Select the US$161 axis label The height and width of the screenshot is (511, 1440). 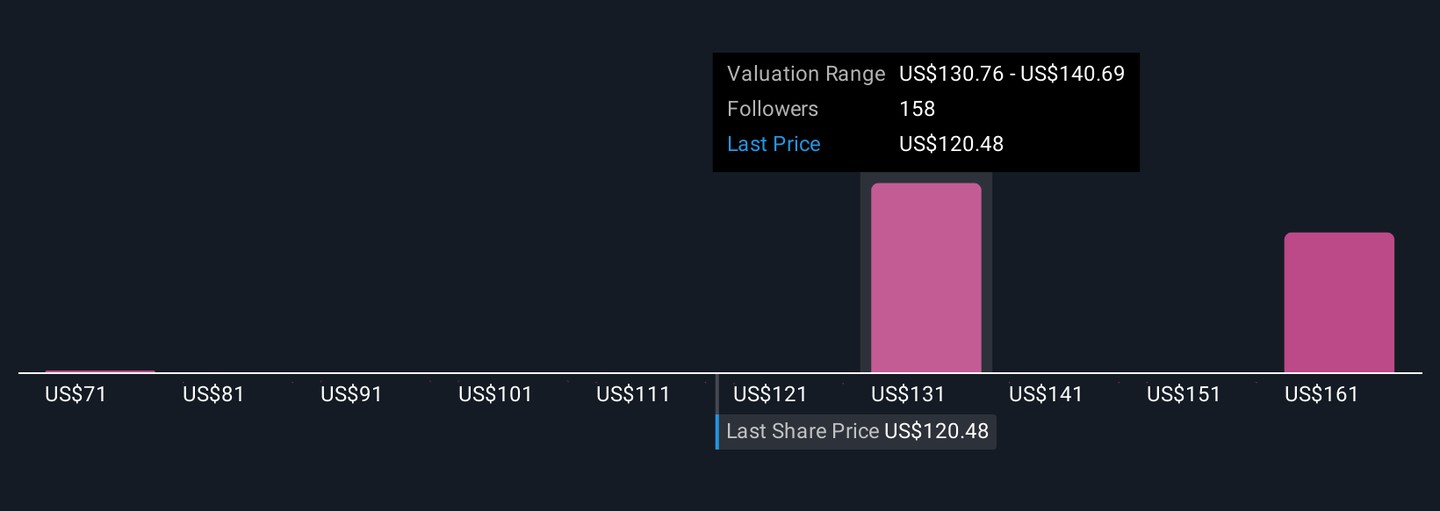point(1322,394)
